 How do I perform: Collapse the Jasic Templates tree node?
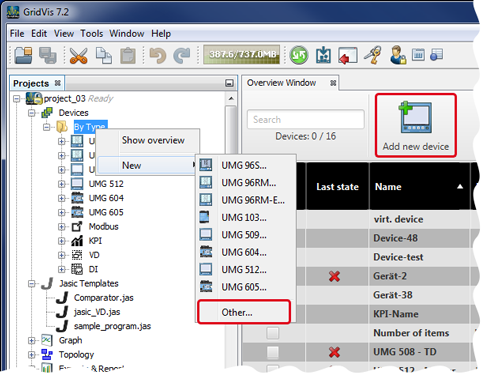[32, 284]
